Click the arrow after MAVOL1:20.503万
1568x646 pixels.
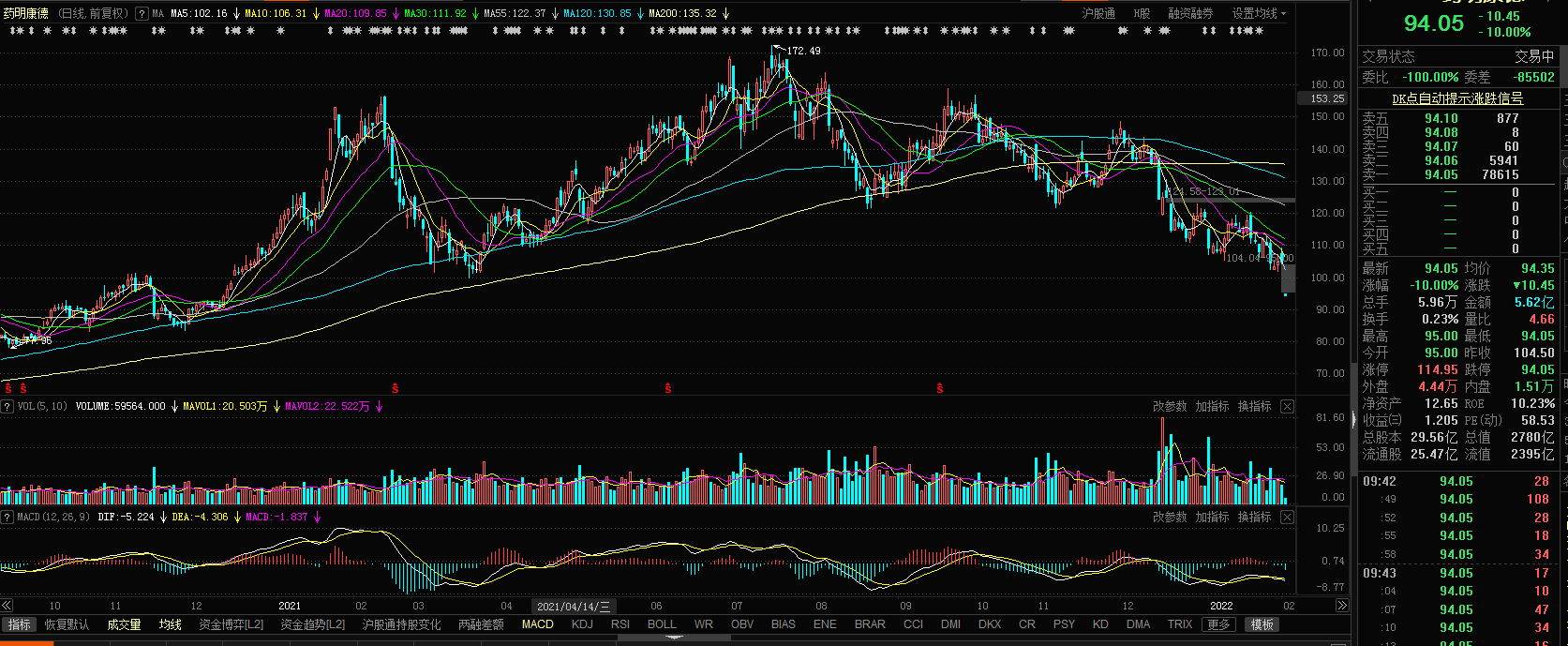click(x=276, y=406)
